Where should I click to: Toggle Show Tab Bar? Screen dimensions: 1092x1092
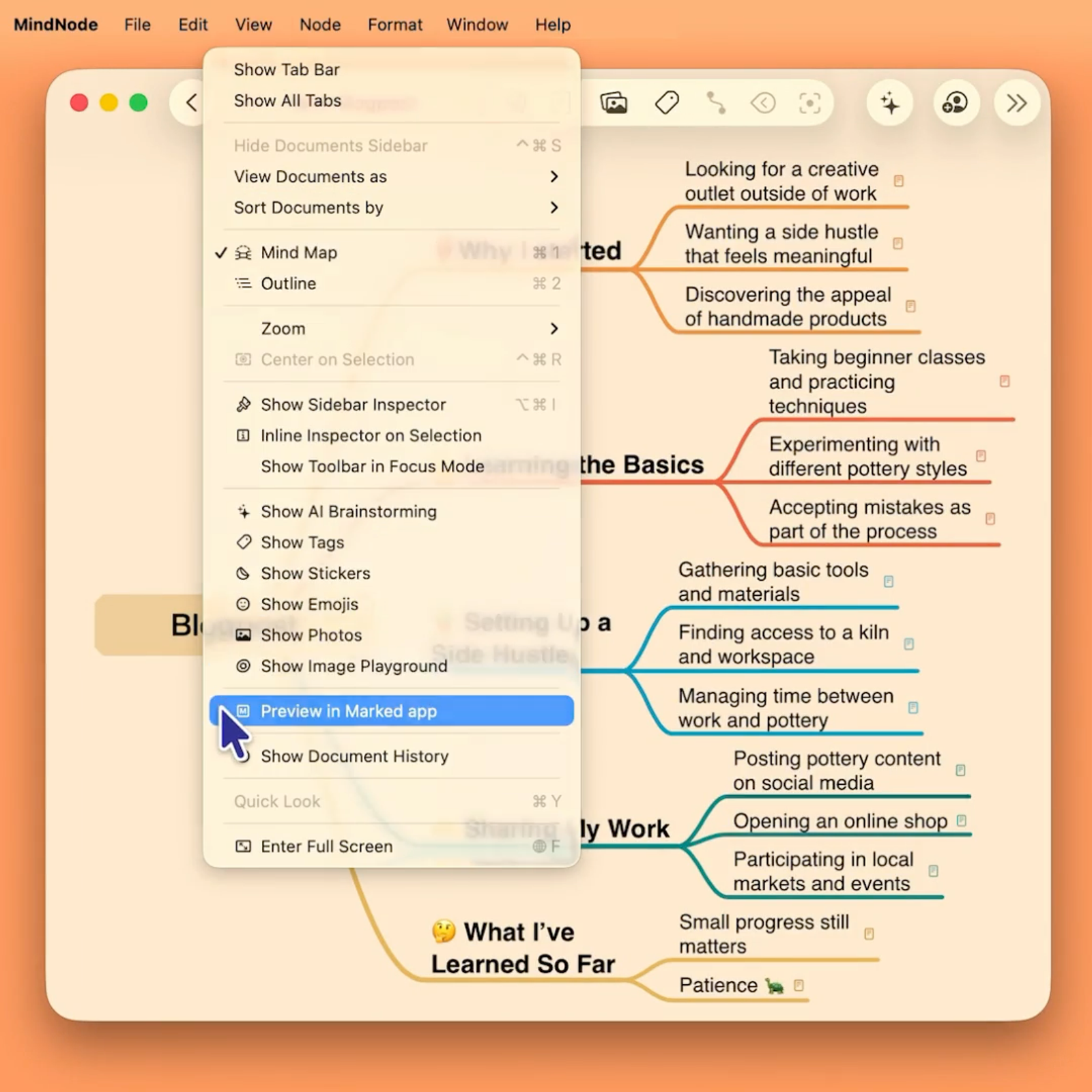pyautogui.click(x=391, y=70)
